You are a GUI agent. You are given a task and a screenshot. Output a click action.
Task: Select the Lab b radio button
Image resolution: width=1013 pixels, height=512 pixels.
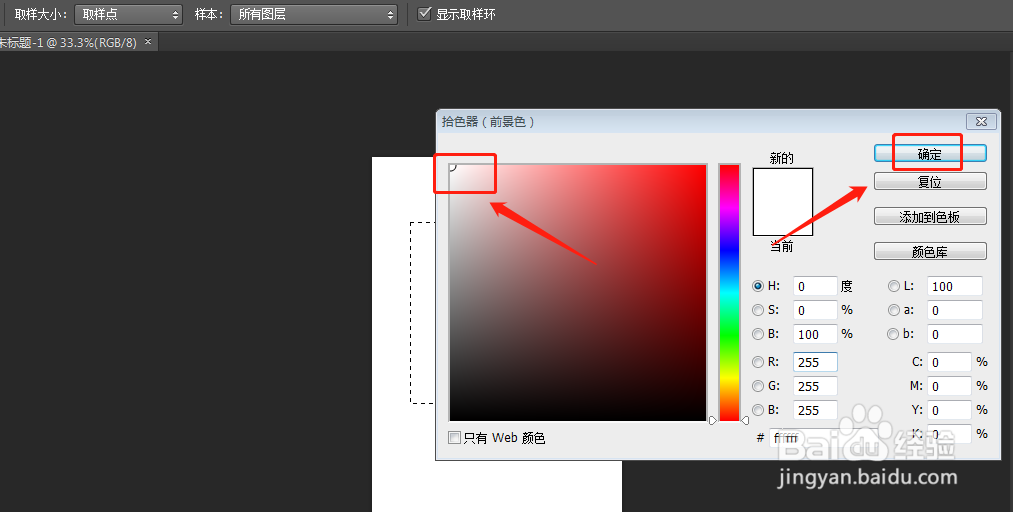tap(893, 334)
